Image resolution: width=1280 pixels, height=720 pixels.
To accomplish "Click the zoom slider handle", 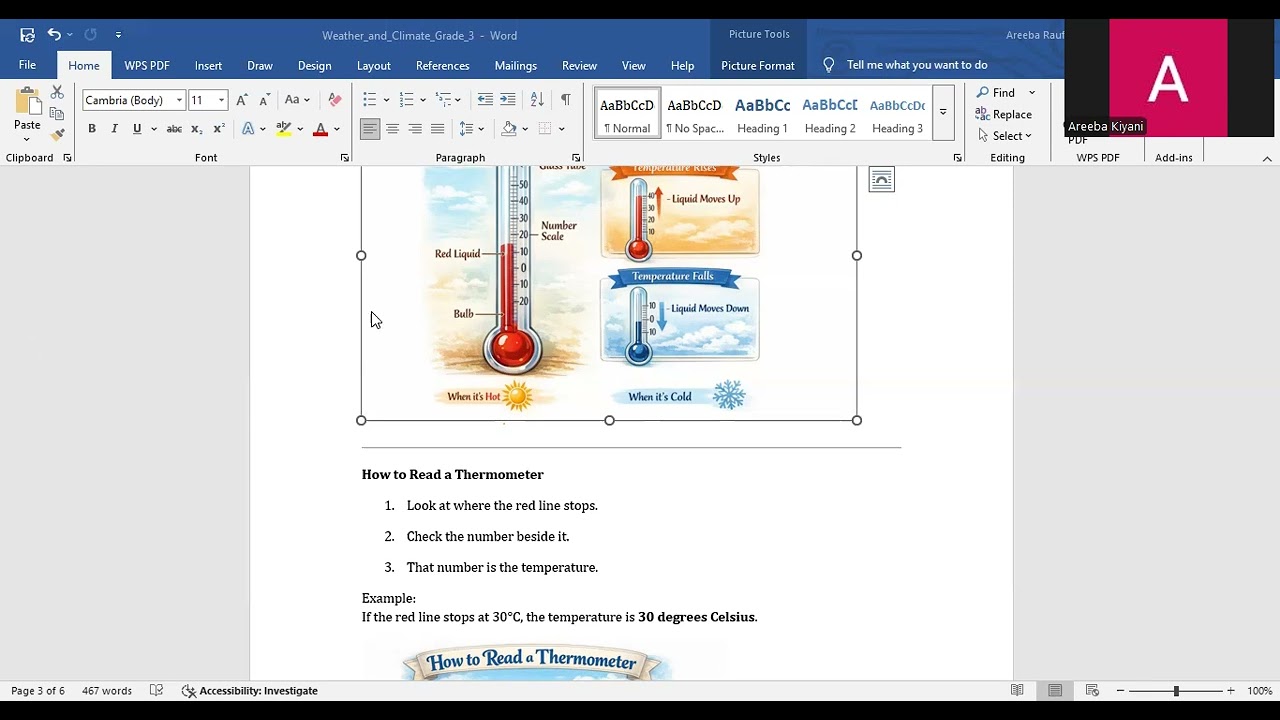I will [x=1176, y=691].
